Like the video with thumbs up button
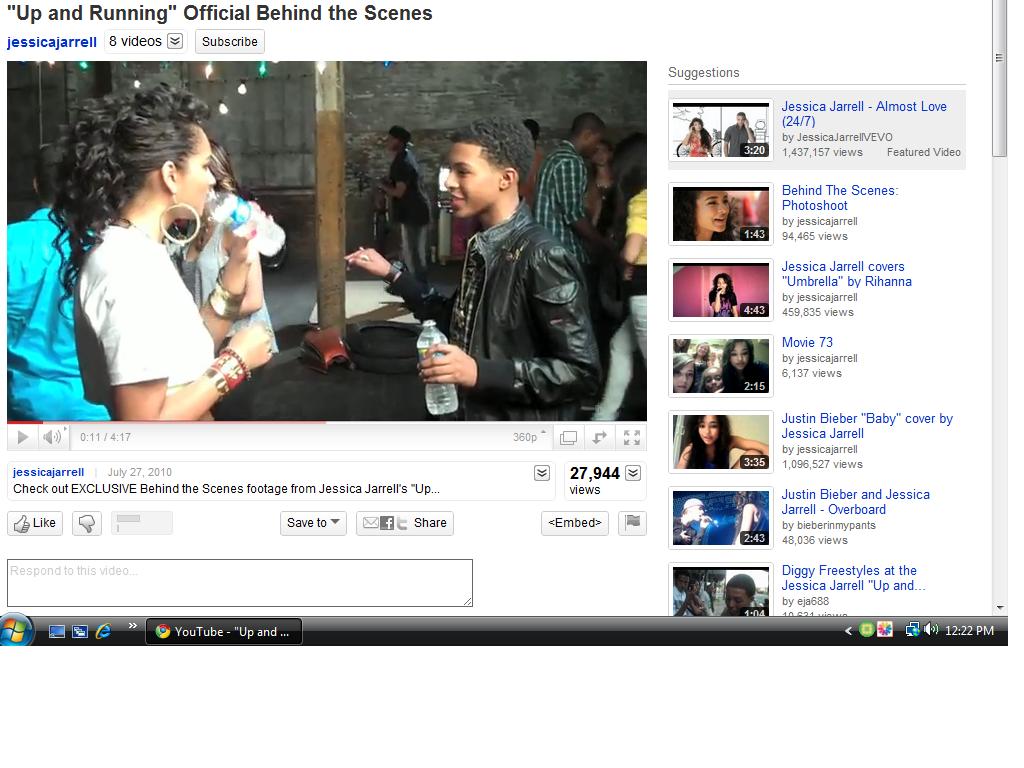 35,523
